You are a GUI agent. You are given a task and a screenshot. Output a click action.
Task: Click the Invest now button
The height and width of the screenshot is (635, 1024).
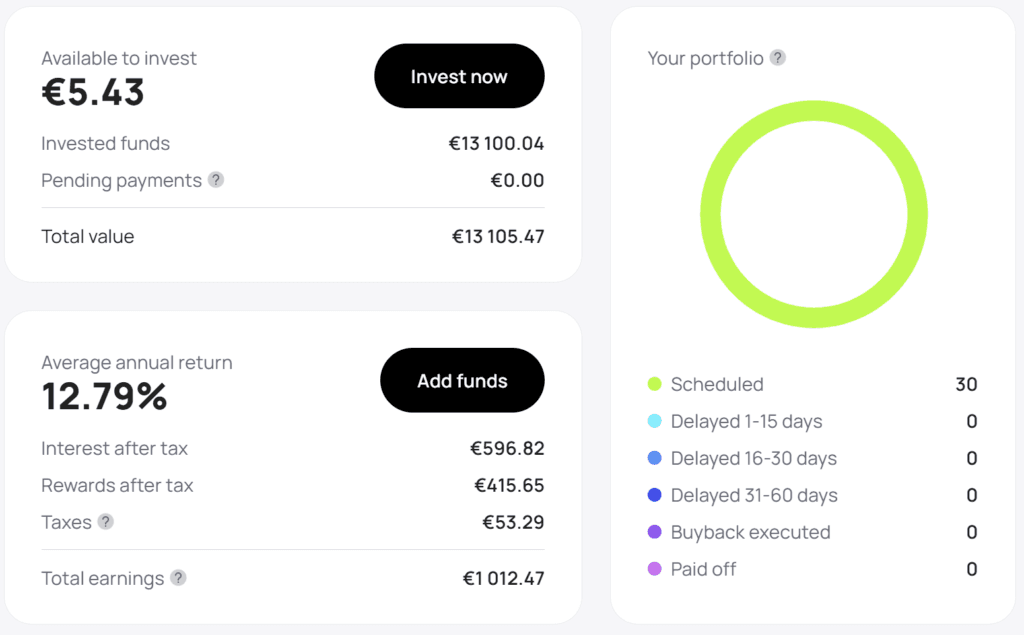tap(459, 76)
